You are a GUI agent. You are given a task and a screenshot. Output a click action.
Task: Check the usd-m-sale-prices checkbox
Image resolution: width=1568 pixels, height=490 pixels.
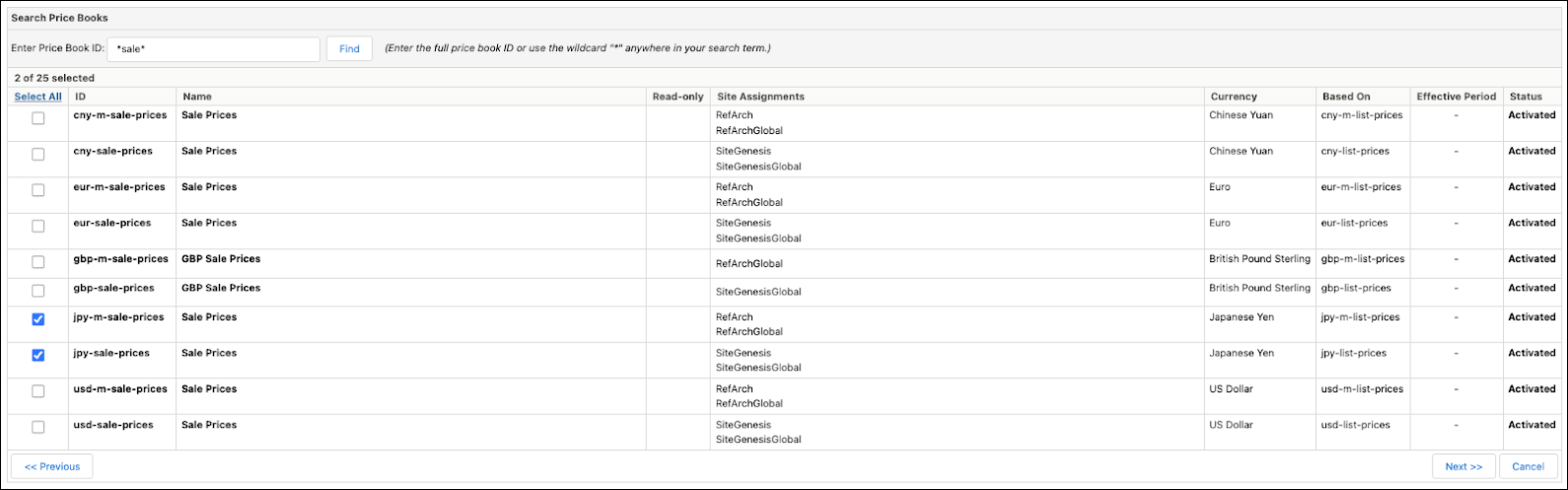[38, 391]
